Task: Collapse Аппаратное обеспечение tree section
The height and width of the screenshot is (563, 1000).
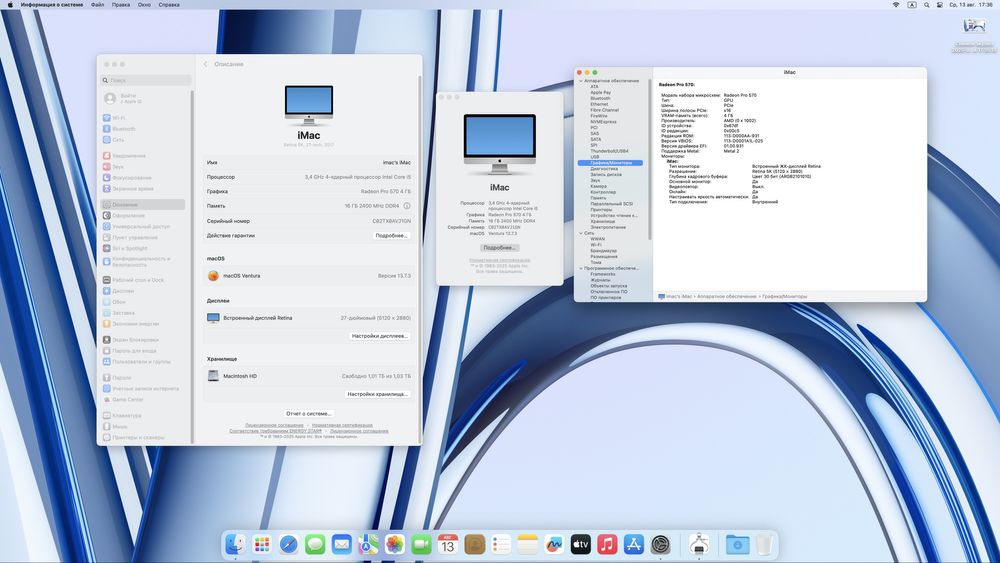Action: 580,81
